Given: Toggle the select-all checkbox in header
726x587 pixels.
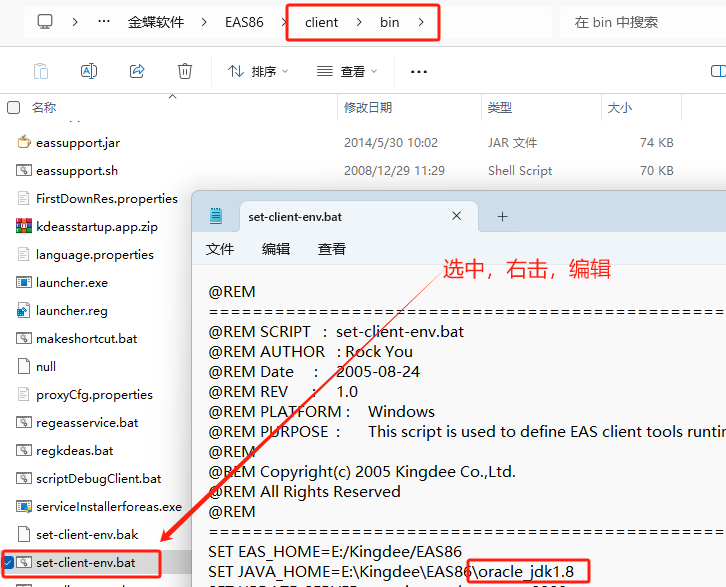Looking at the screenshot, I should (14, 107).
